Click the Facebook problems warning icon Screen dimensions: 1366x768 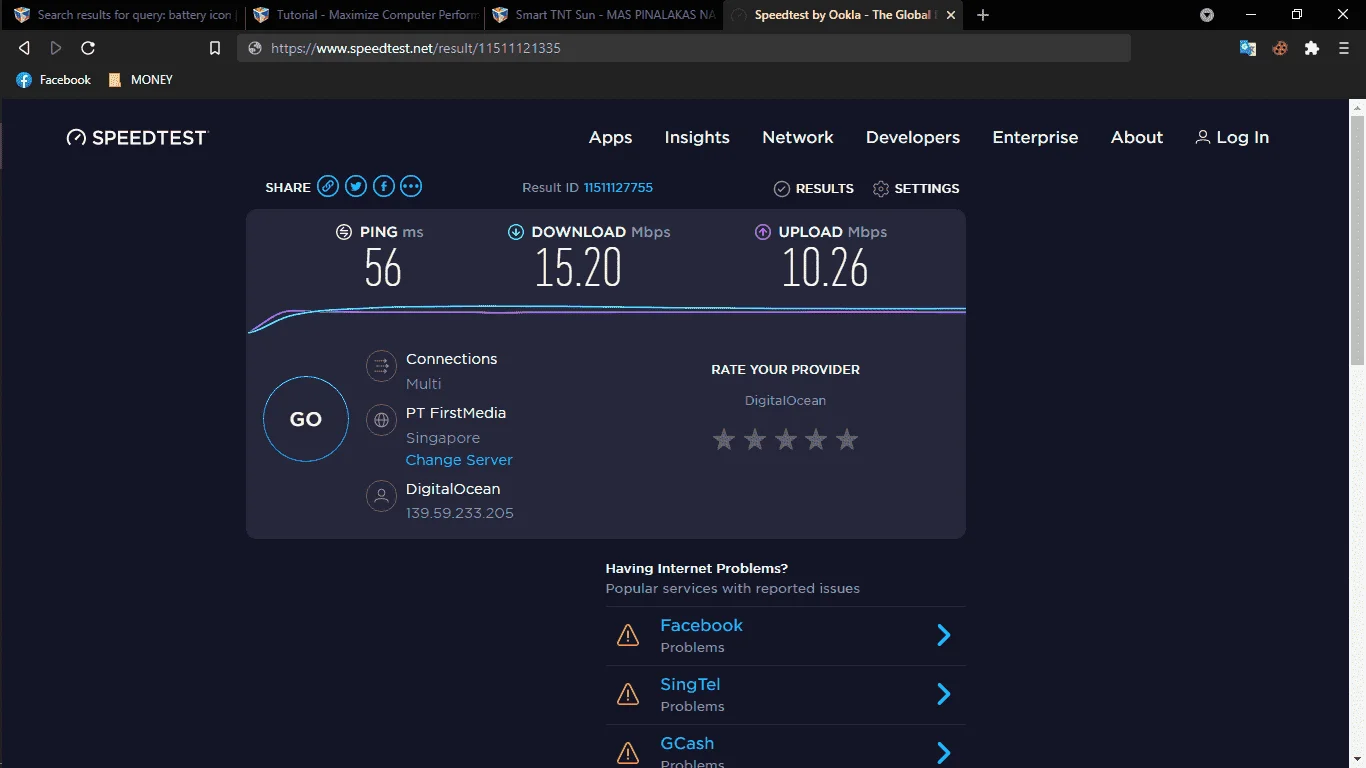point(628,635)
